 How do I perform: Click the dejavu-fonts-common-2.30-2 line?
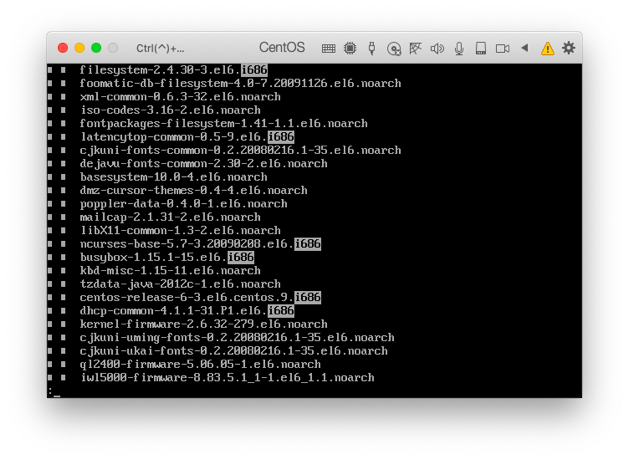point(203,164)
